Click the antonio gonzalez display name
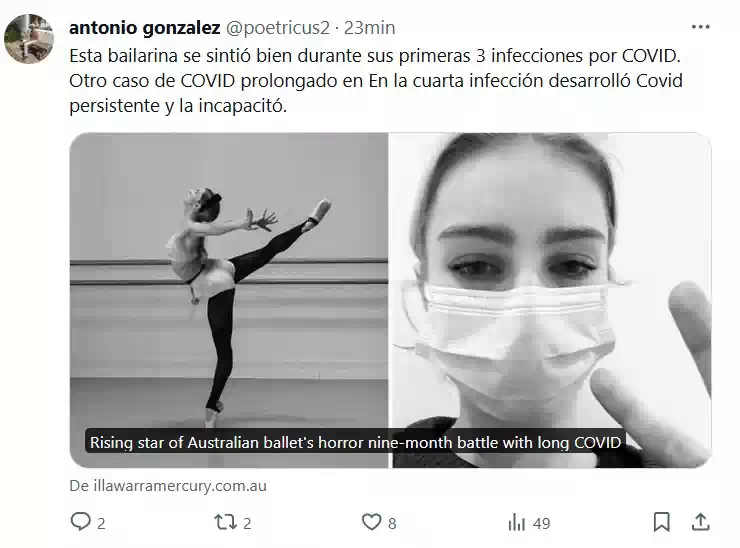Image resolution: width=740 pixels, height=548 pixels. [x=144, y=28]
